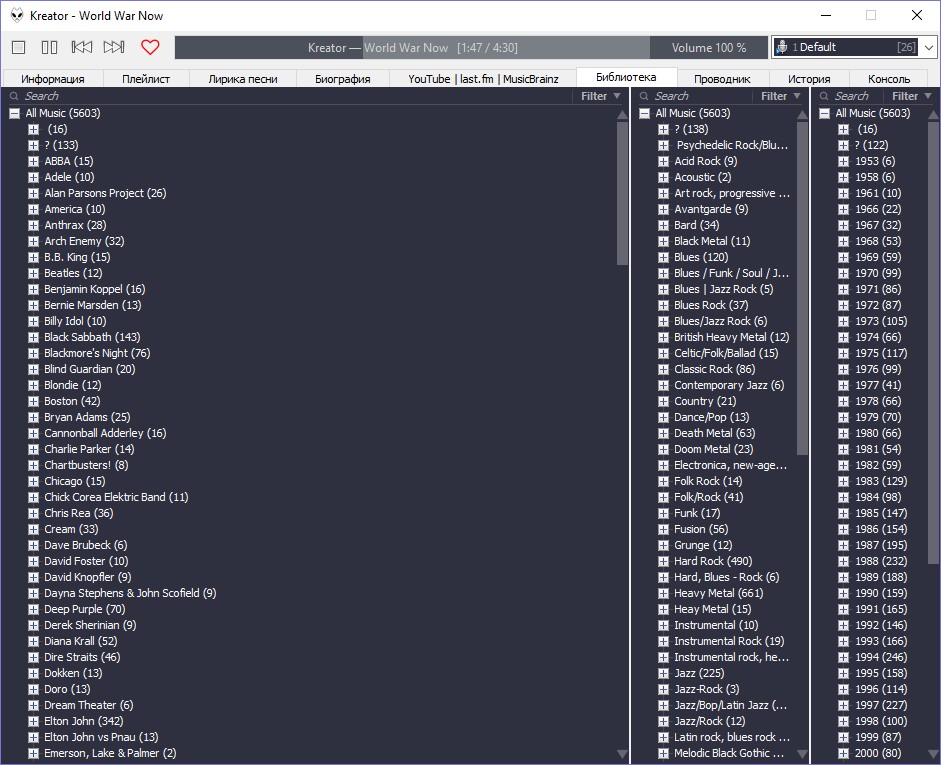Screen dimensions: 941x765
Task: Adjust the Volume 100 % bar
Action: pos(709,47)
